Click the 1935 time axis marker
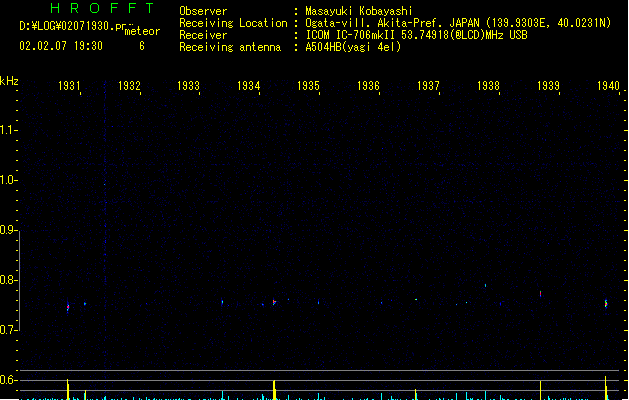This screenshot has height=400, width=629. pos(308,85)
